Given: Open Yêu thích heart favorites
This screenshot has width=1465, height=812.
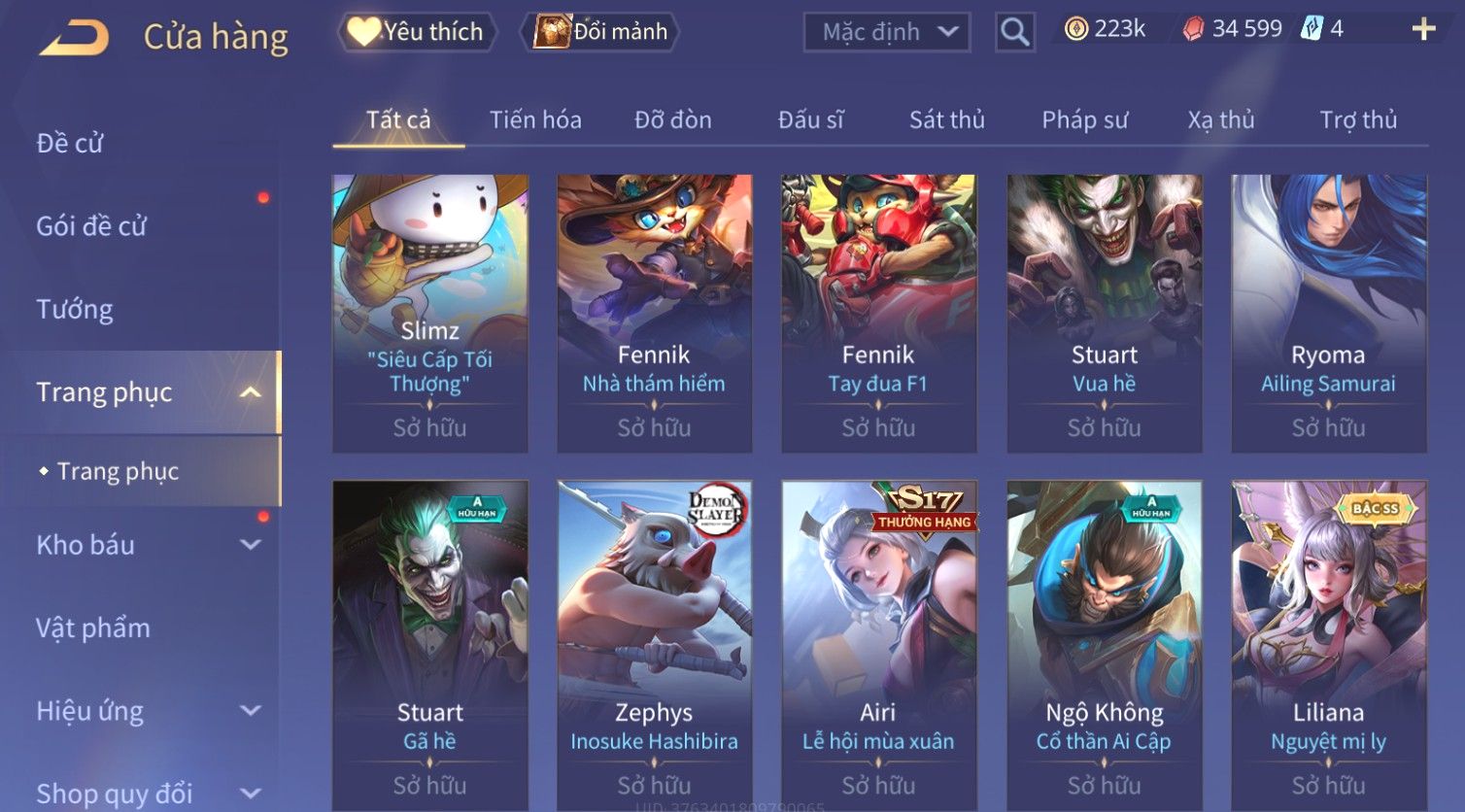Looking at the screenshot, I should tap(417, 32).
